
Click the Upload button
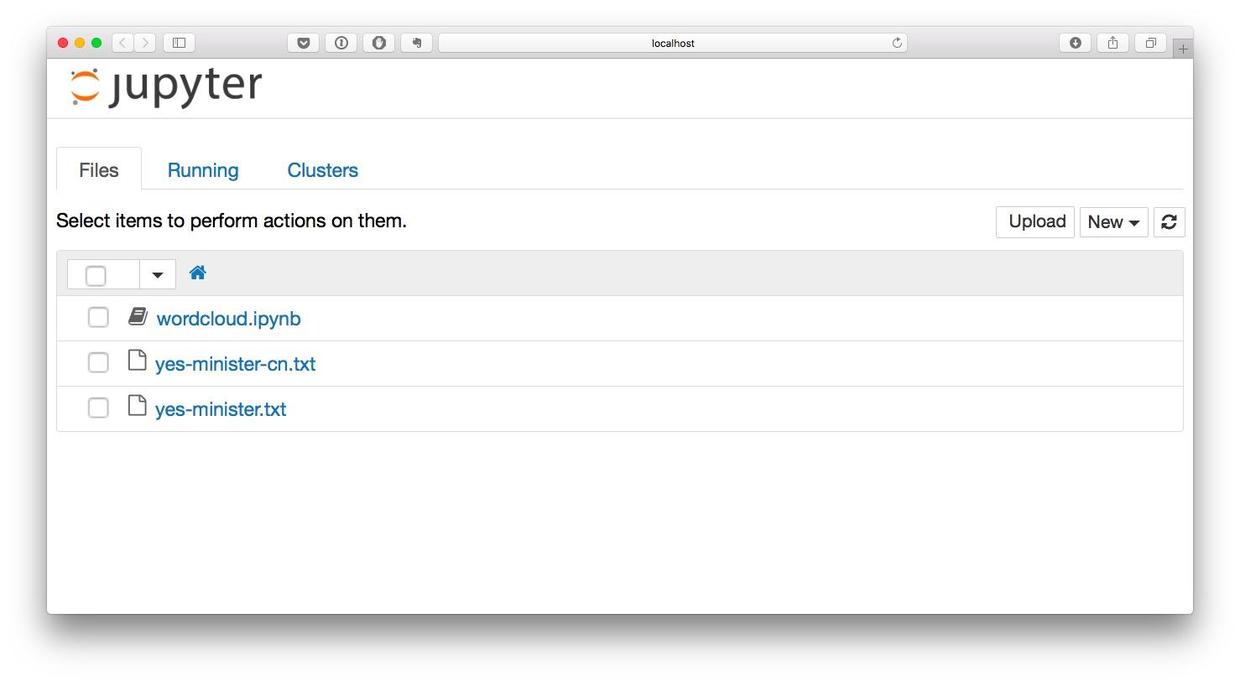pyautogui.click(x=1036, y=222)
